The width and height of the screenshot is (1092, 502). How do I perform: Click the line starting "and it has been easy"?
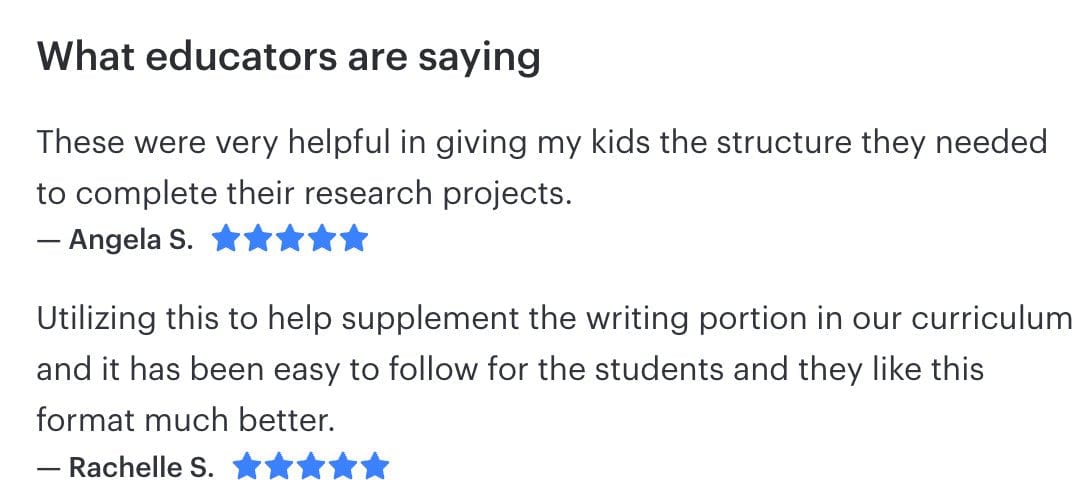click(x=510, y=369)
